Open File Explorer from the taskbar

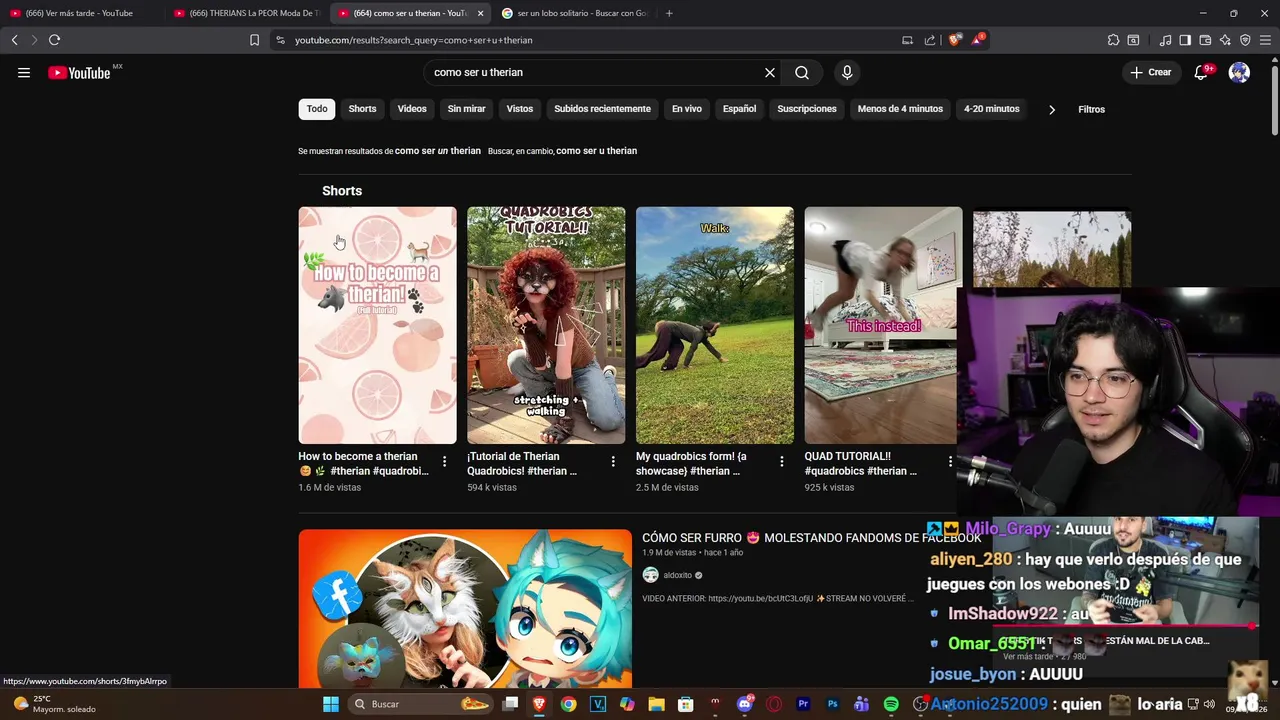pyautogui.click(x=656, y=704)
